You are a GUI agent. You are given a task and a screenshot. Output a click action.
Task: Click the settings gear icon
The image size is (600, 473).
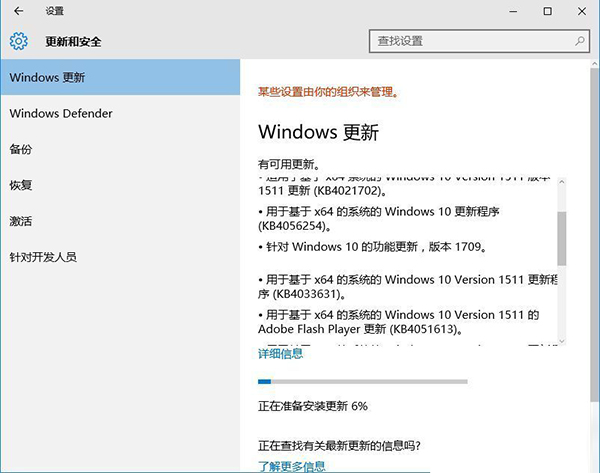coord(18,42)
